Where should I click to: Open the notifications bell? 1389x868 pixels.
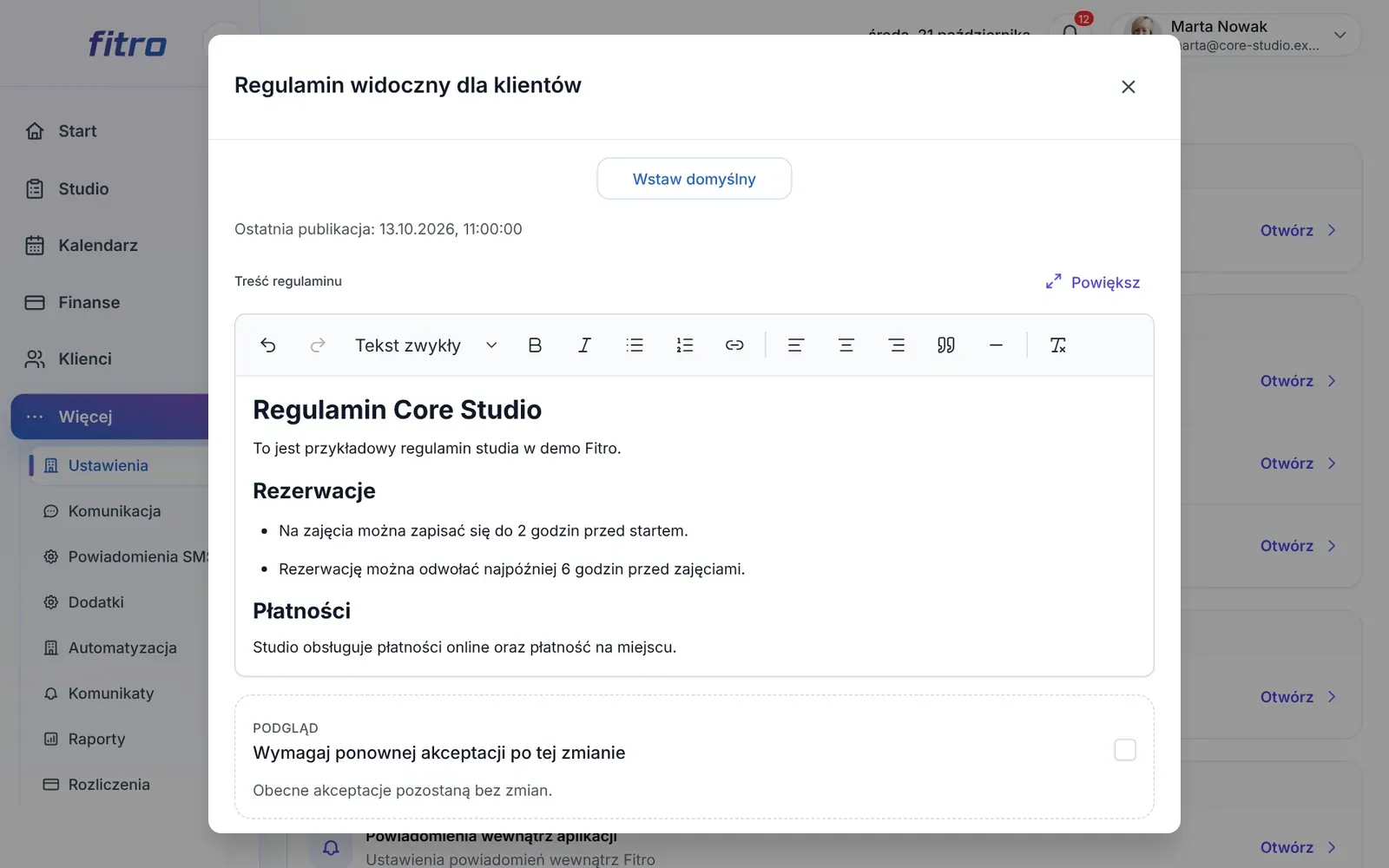tap(1070, 32)
